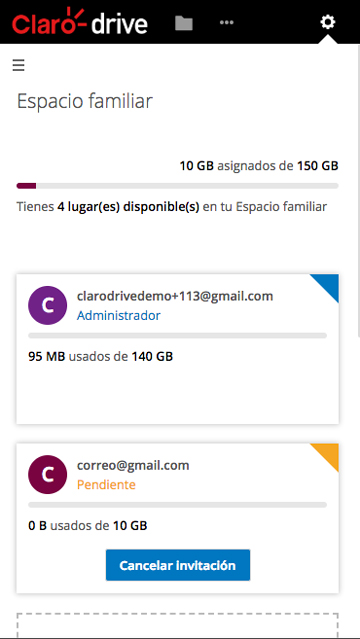Cancel the pending invitation
Image resolution: width=360 pixels, height=639 pixels.
[178, 565]
